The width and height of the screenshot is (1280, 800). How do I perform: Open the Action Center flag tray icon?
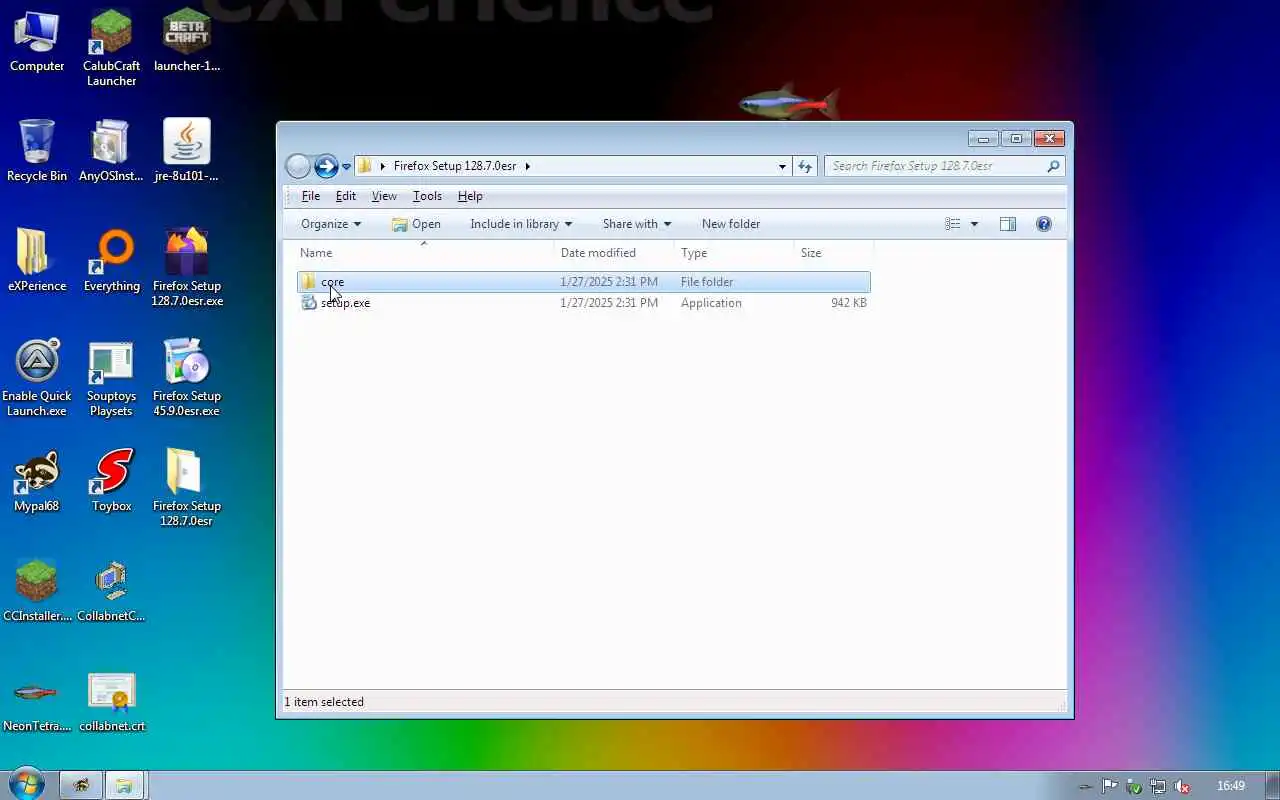[1110, 786]
